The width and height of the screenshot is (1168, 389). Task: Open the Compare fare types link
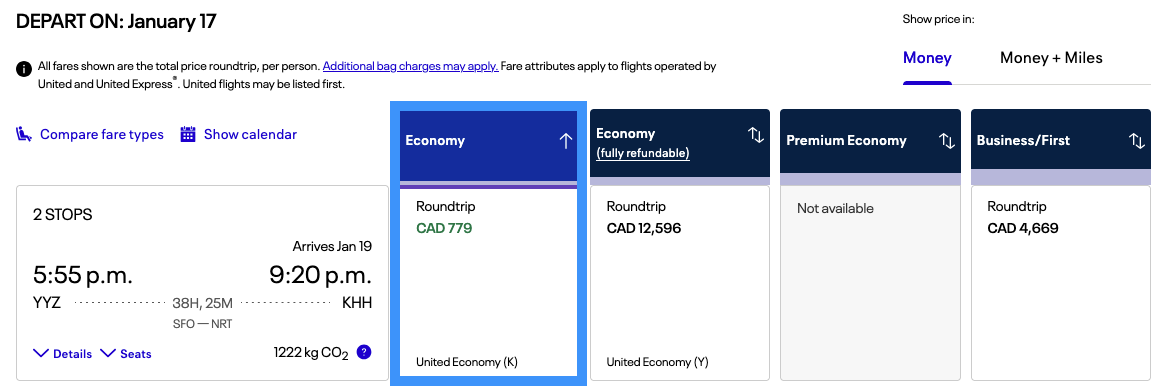click(102, 135)
